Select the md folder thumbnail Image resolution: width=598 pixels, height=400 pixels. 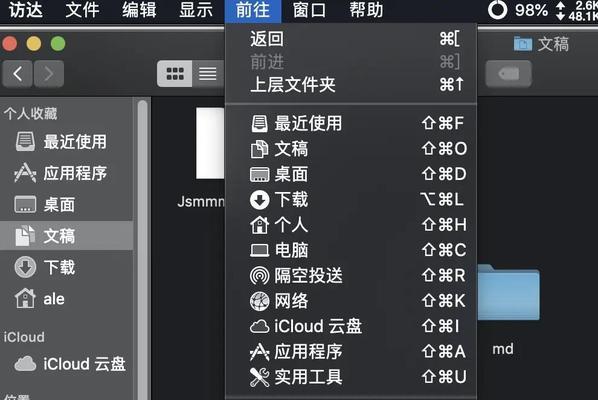click(509, 293)
